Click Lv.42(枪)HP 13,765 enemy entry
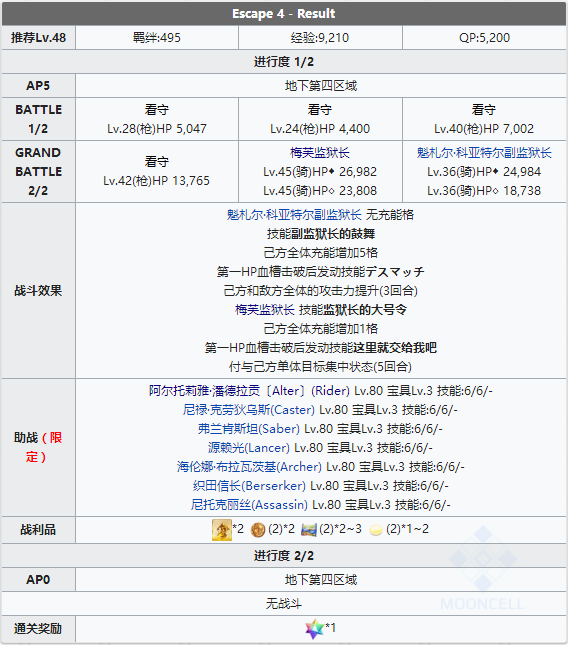Image resolution: width=568 pixels, height=645 pixels. coord(157,181)
